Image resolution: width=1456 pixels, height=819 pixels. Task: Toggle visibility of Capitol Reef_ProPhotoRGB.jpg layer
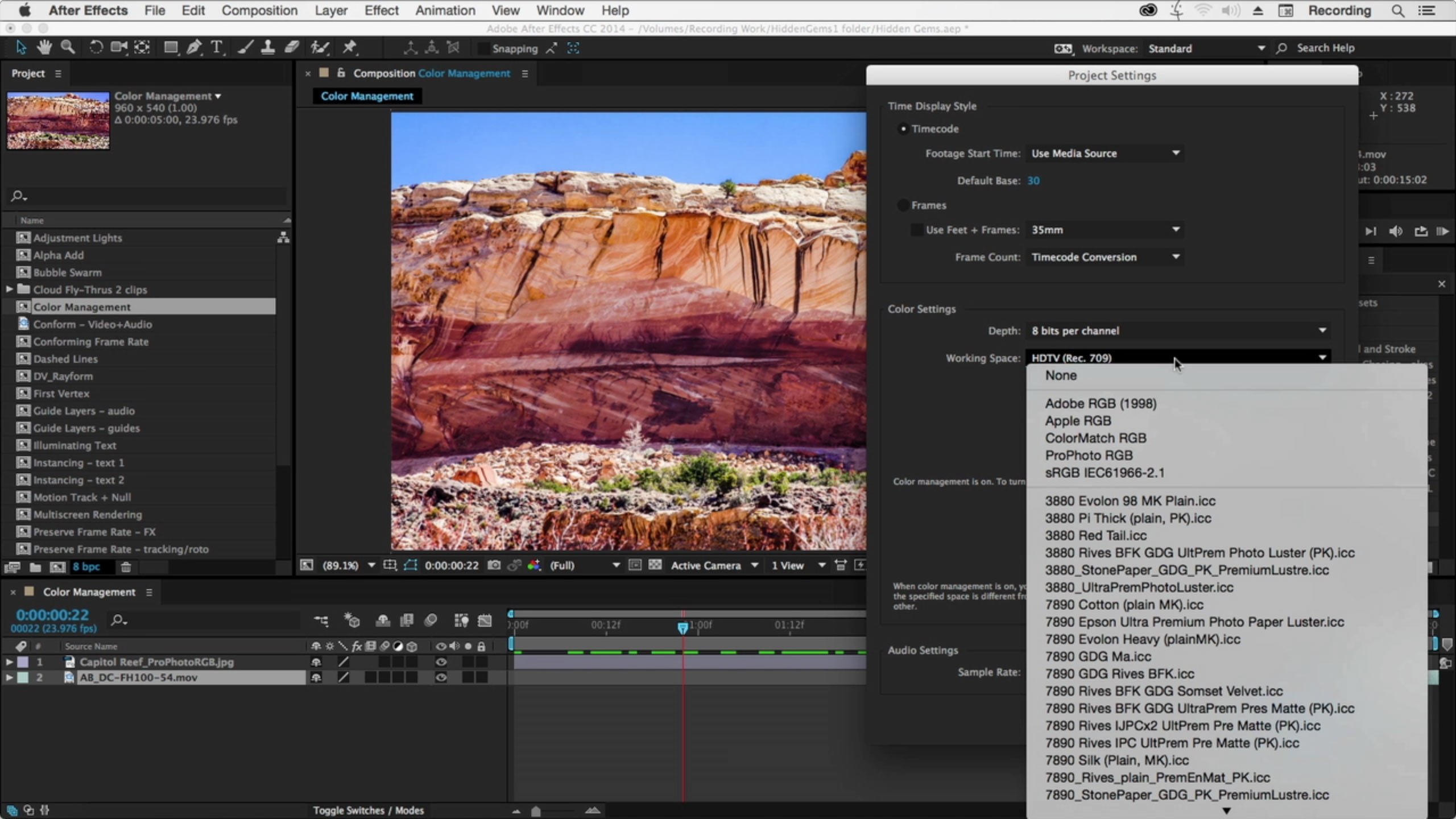click(x=441, y=662)
